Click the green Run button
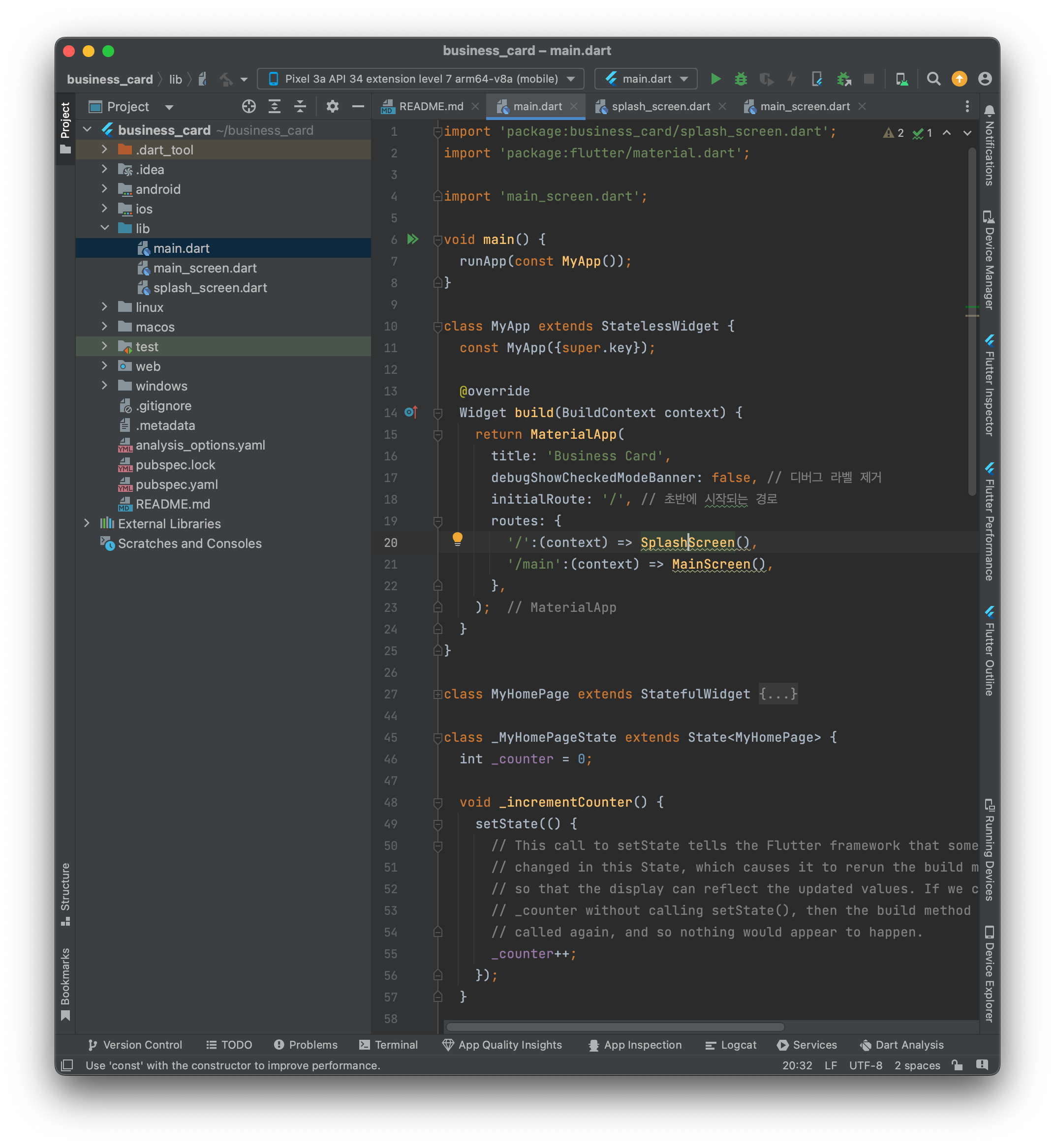The image size is (1055, 1148). 715,79
